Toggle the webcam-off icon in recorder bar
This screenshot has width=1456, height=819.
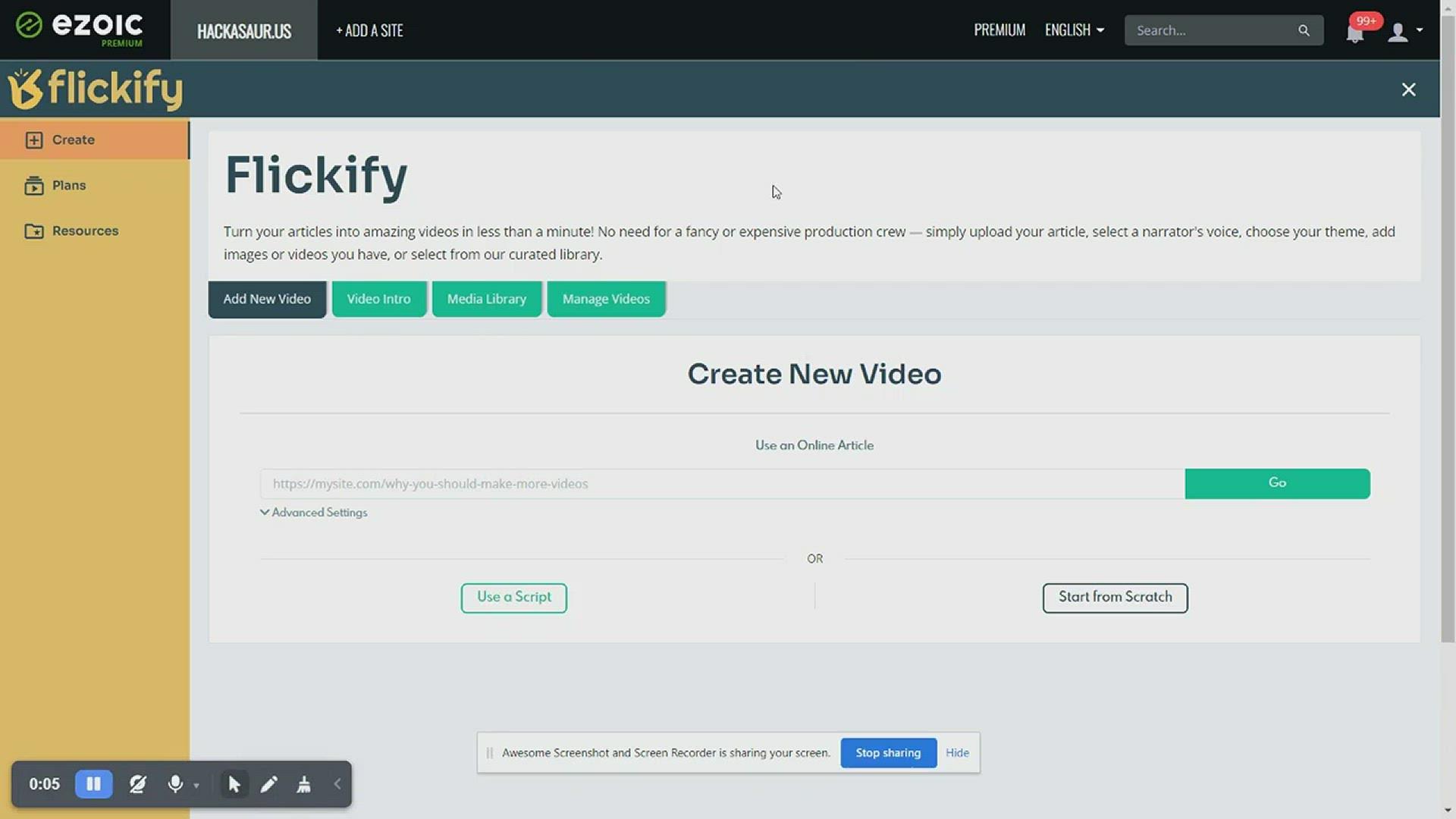pyautogui.click(x=137, y=784)
